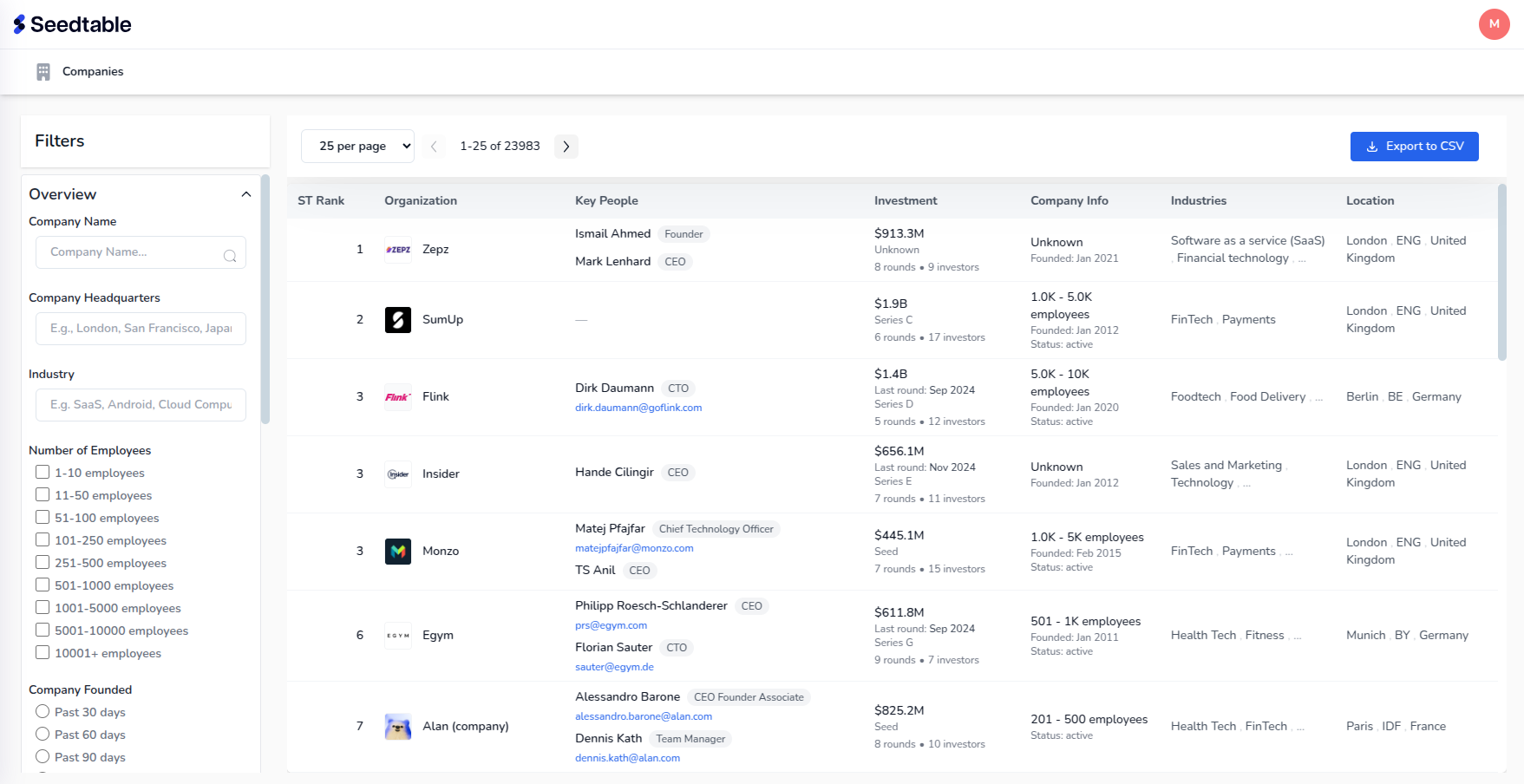Click the Monzo company logo

[398, 552]
